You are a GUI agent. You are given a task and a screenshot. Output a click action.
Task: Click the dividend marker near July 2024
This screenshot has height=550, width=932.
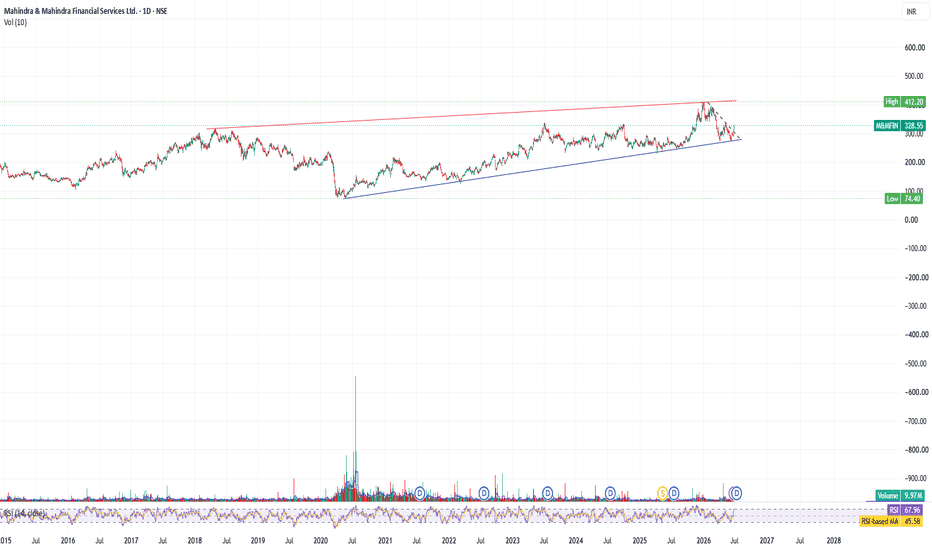(x=610, y=493)
